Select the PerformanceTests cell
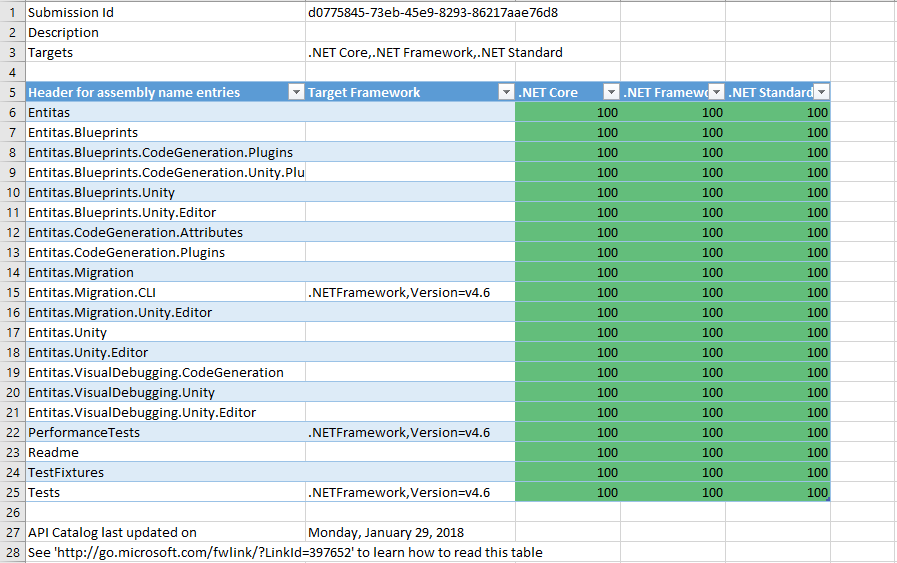The image size is (897, 563). pos(165,433)
